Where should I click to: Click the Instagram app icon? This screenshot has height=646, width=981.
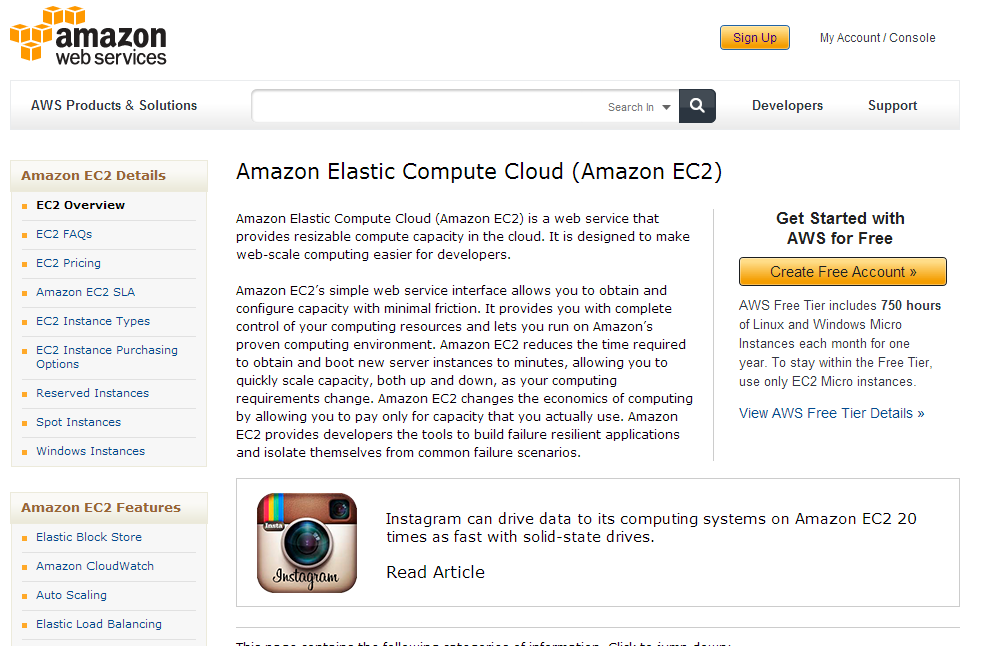[x=307, y=542]
